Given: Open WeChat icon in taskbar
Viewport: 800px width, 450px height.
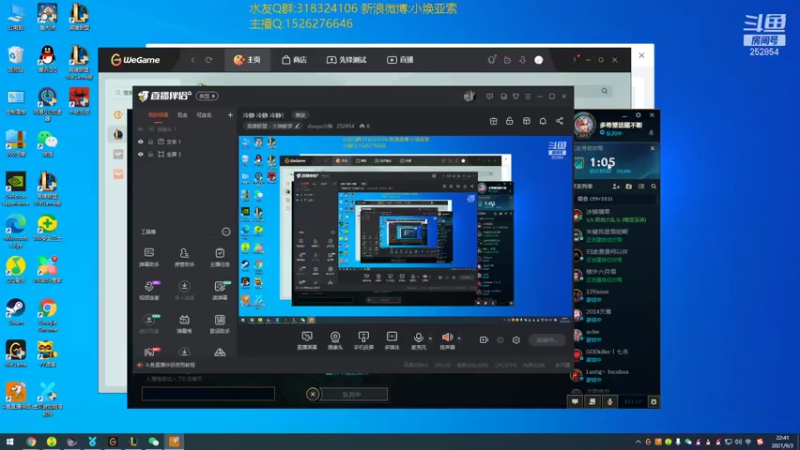Looking at the screenshot, I should tap(154, 441).
